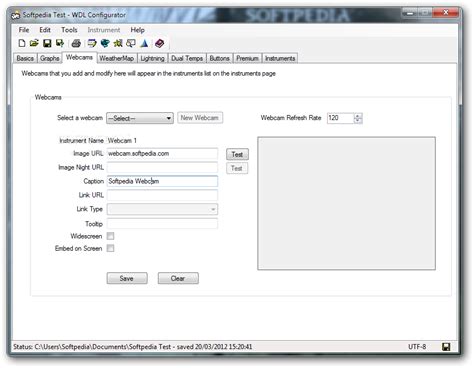Switch to the Basics tab
This screenshot has height=368, width=474.
click(x=25, y=58)
